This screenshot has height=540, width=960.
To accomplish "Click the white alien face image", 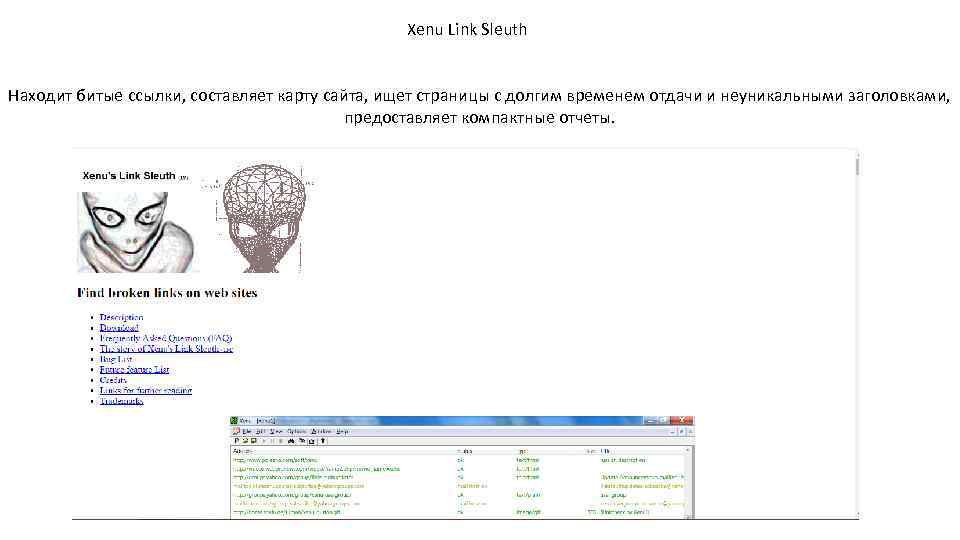I will (138, 232).
